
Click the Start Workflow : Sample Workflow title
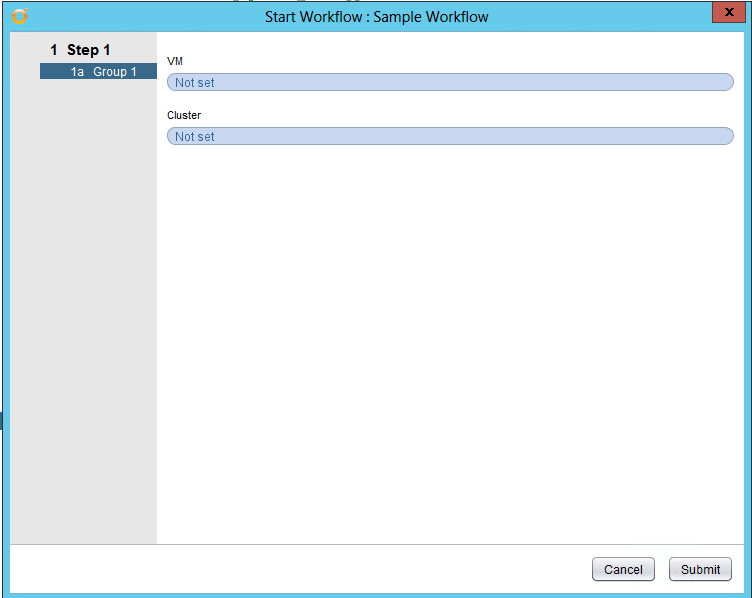376,17
